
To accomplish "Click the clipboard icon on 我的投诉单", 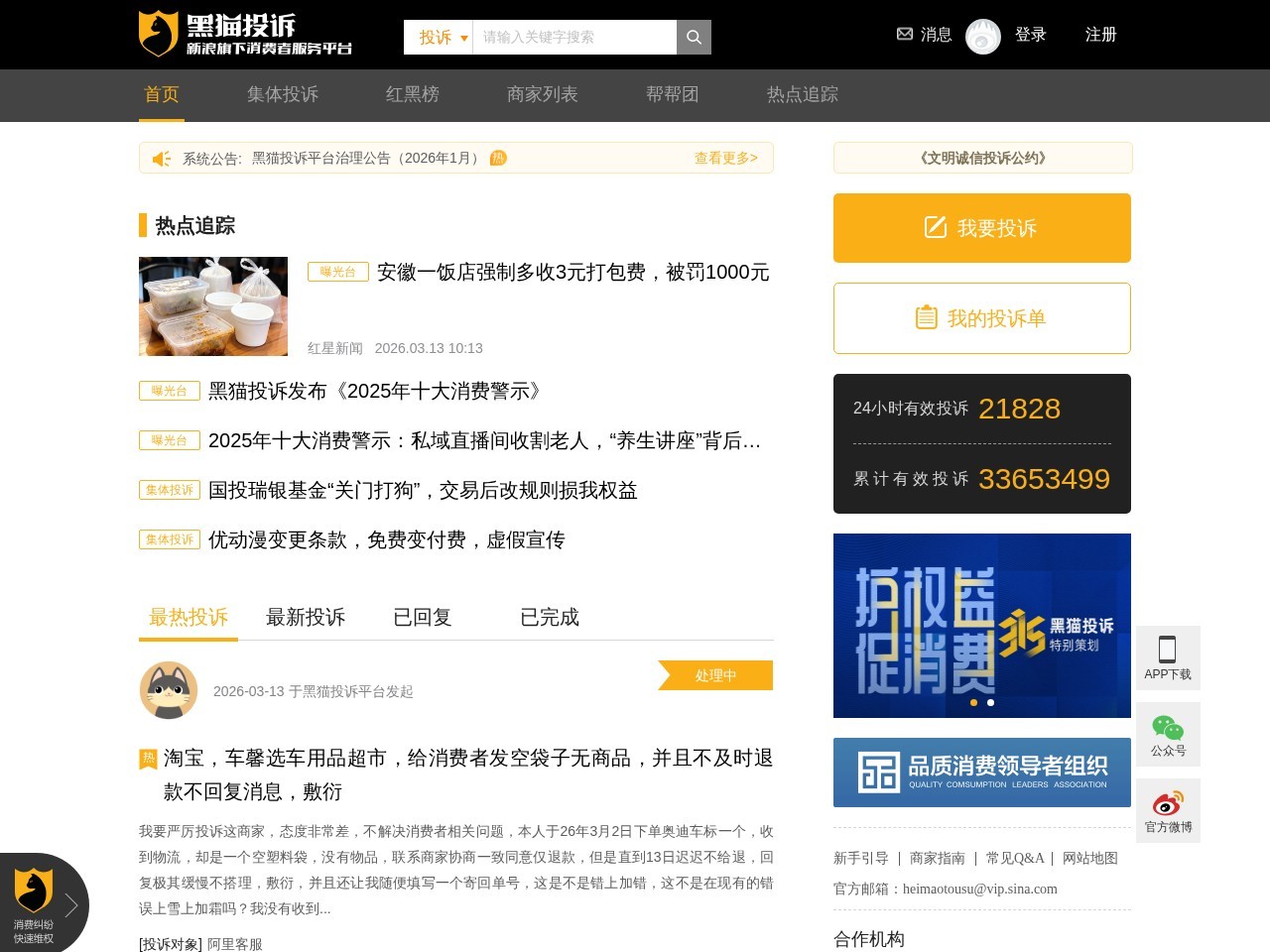I will click(x=925, y=317).
